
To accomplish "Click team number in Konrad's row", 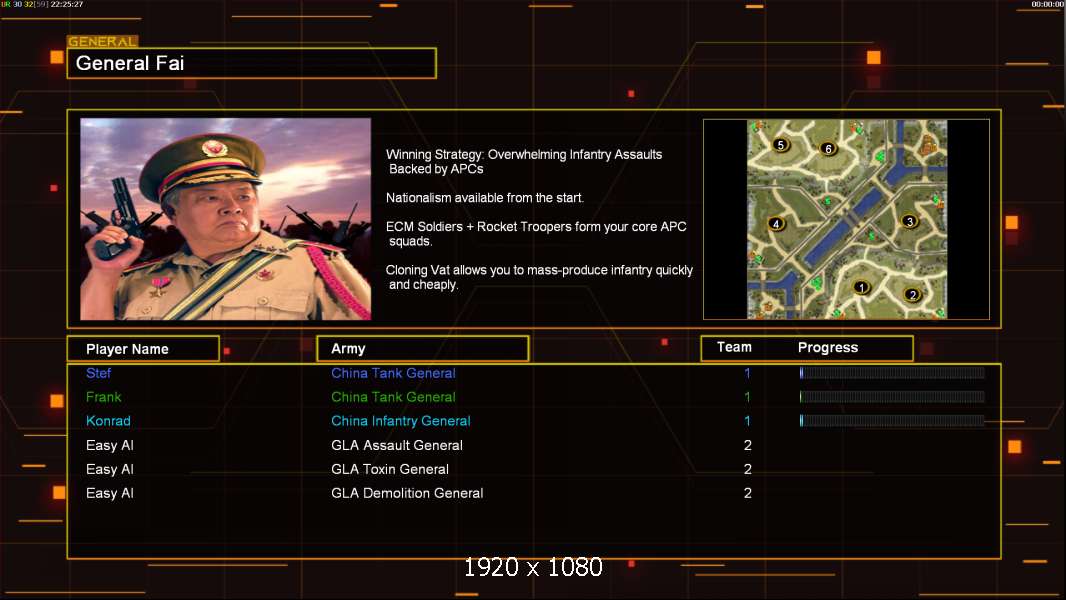I will (x=747, y=421).
